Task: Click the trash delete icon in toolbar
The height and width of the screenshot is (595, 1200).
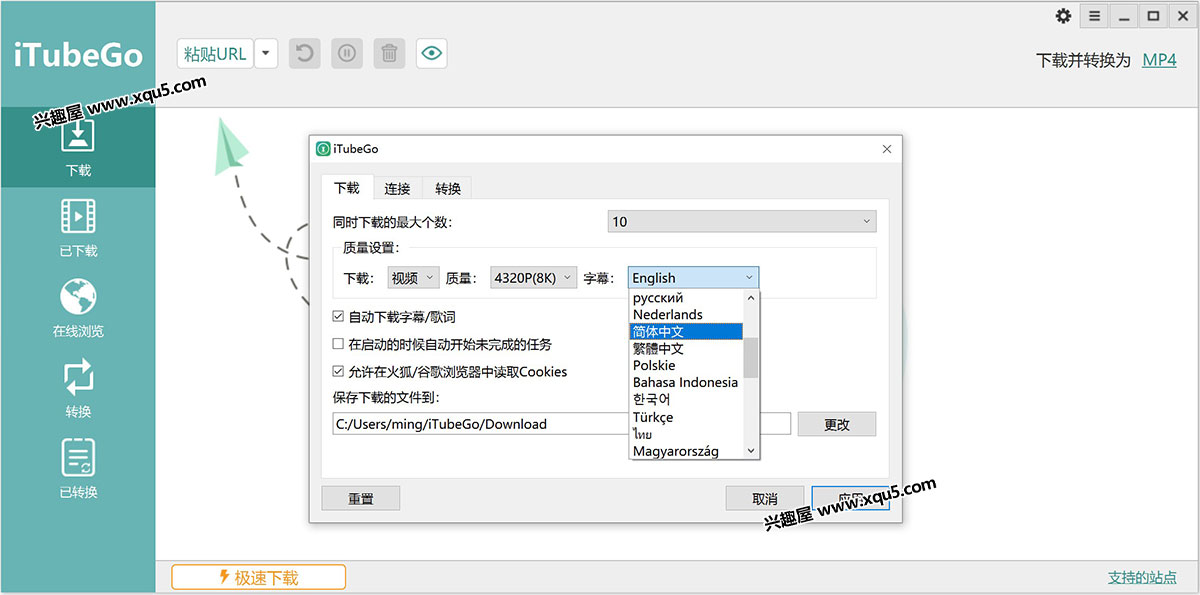Action: click(x=389, y=54)
